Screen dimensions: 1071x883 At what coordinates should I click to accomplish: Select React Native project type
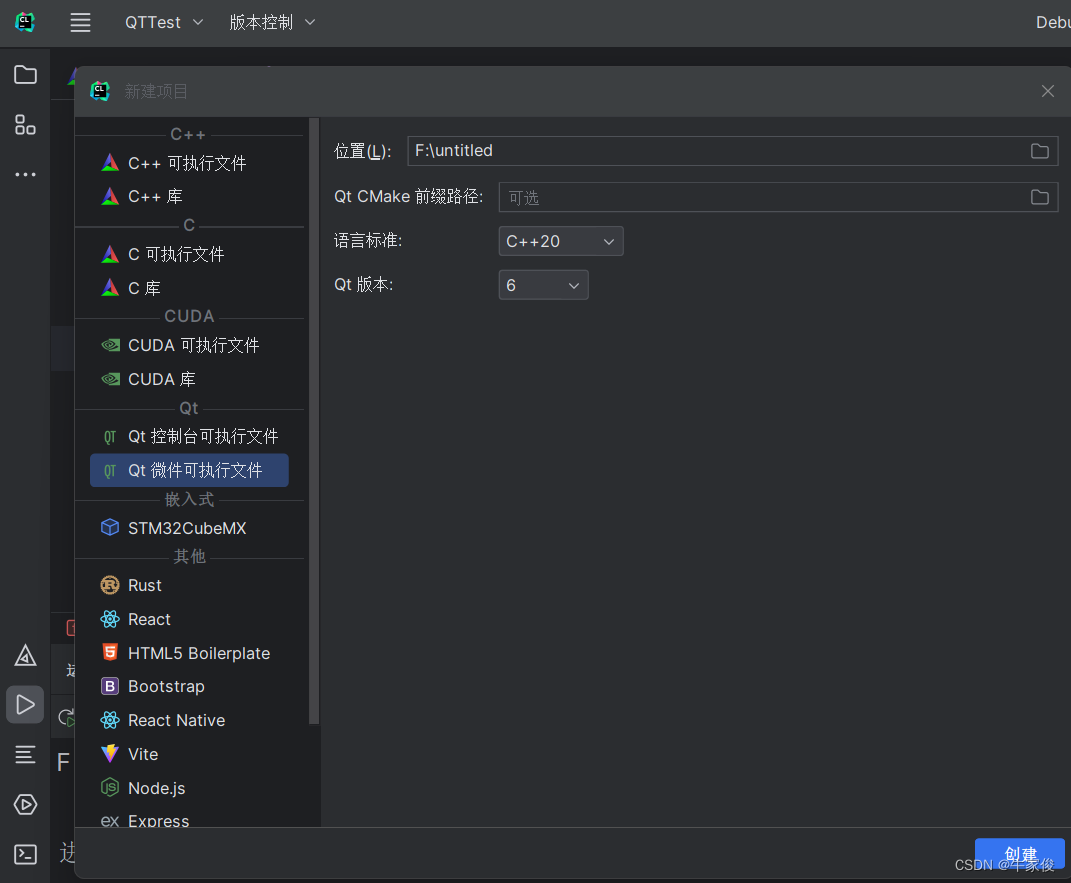click(189, 720)
